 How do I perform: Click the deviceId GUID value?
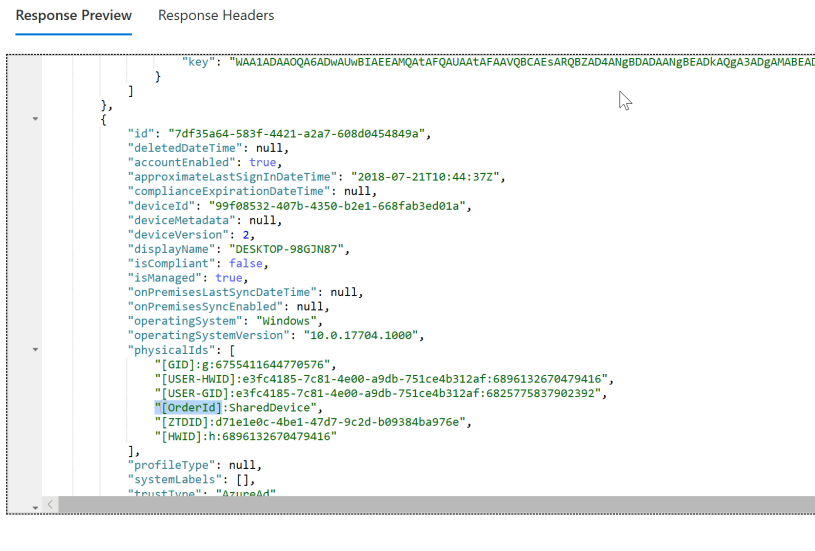(x=369, y=206)
